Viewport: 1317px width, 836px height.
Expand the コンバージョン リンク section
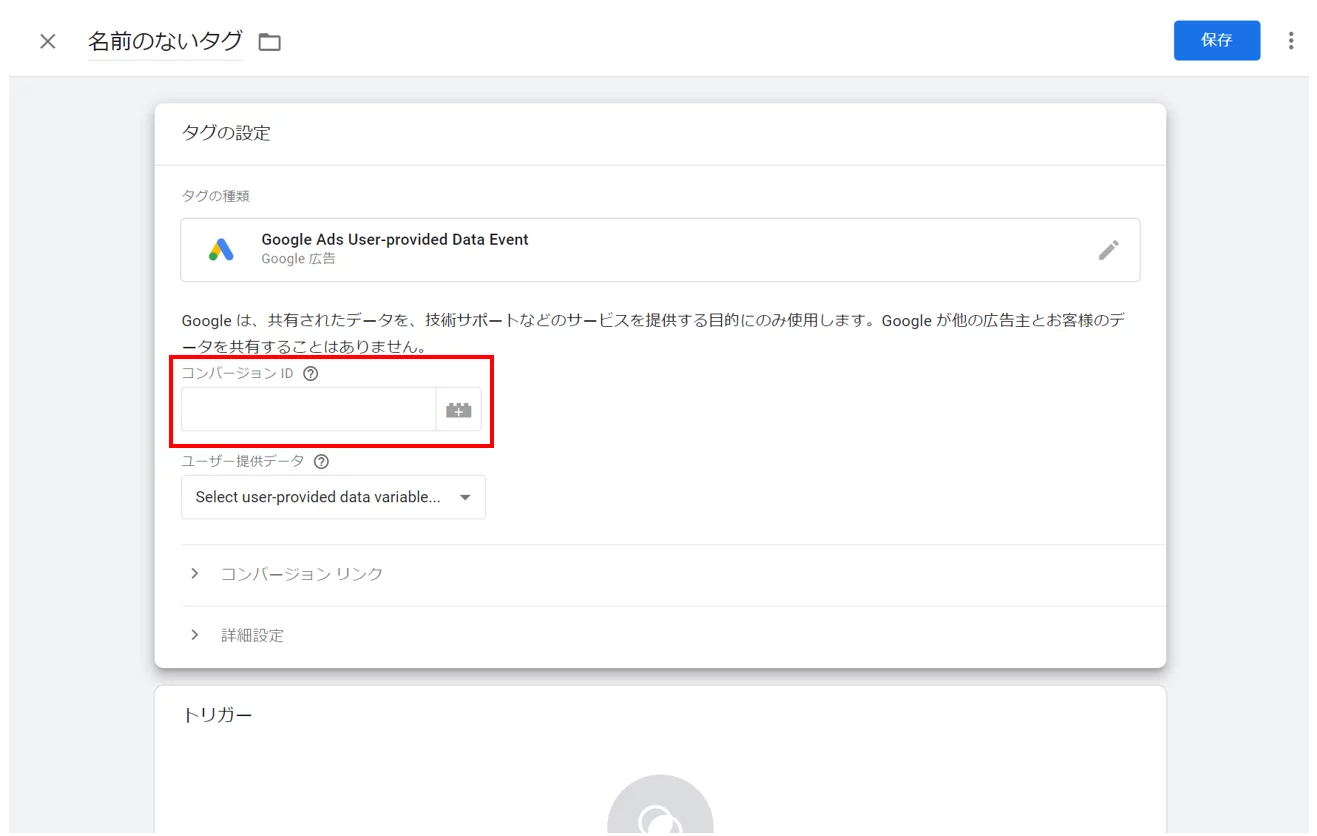[300, 573]
